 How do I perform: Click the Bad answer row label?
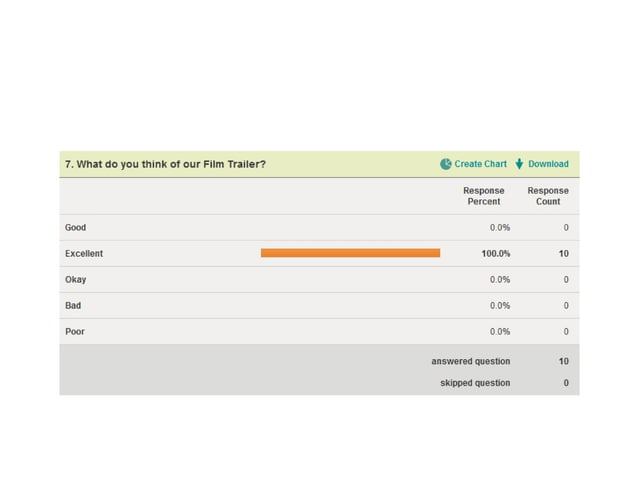point(73,306)
